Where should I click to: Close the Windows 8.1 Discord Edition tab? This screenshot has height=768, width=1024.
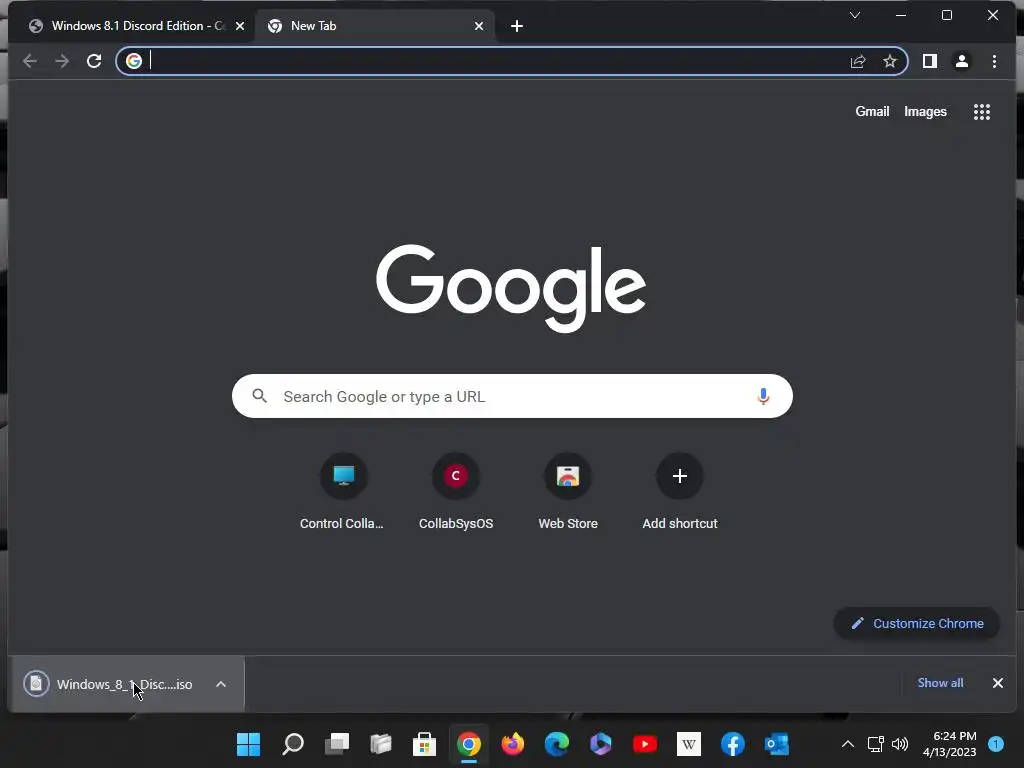(x=240, y=26)
